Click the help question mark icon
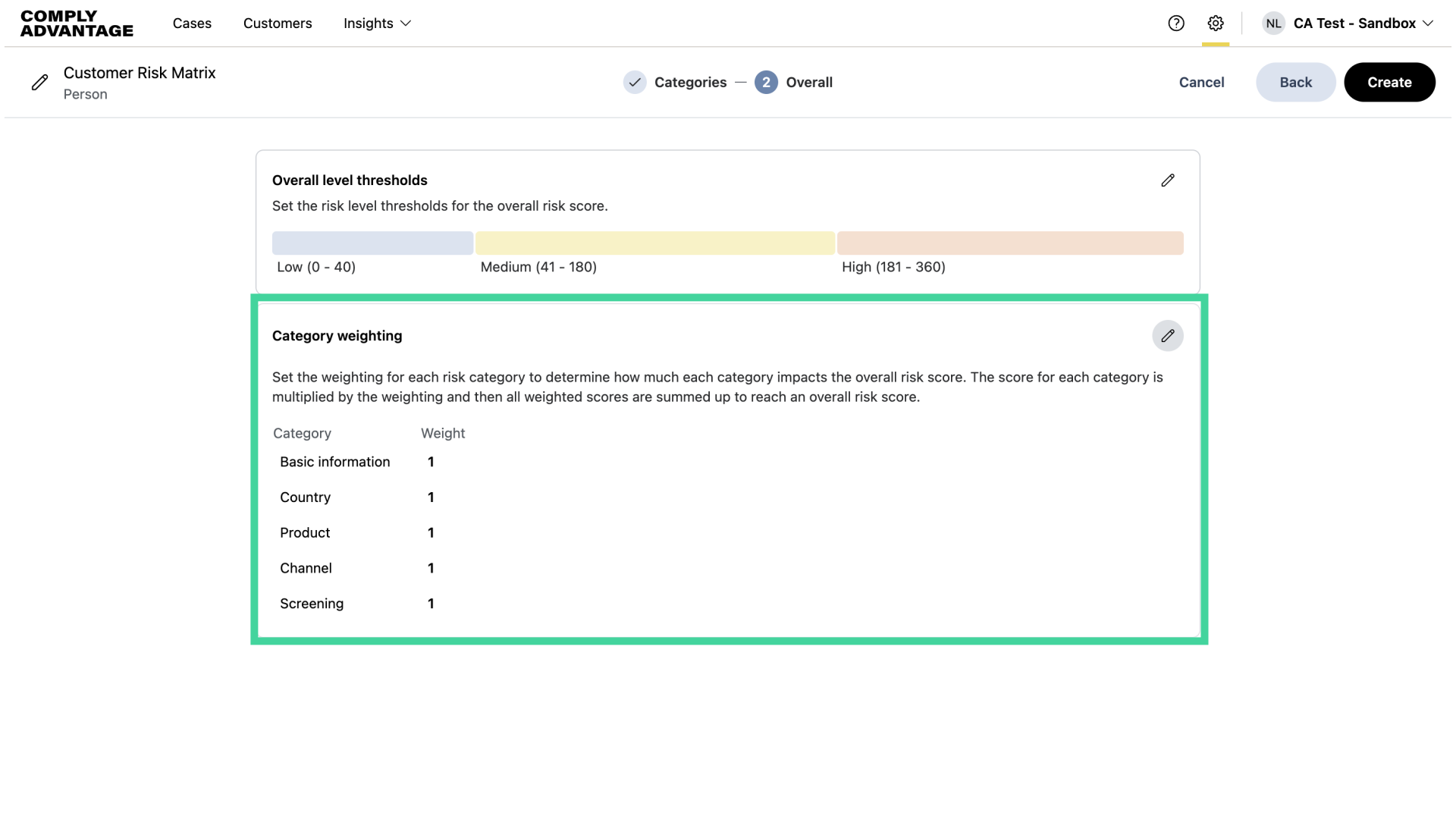Viewport: 1456px width, 819px height. [x=1176, y=24]
